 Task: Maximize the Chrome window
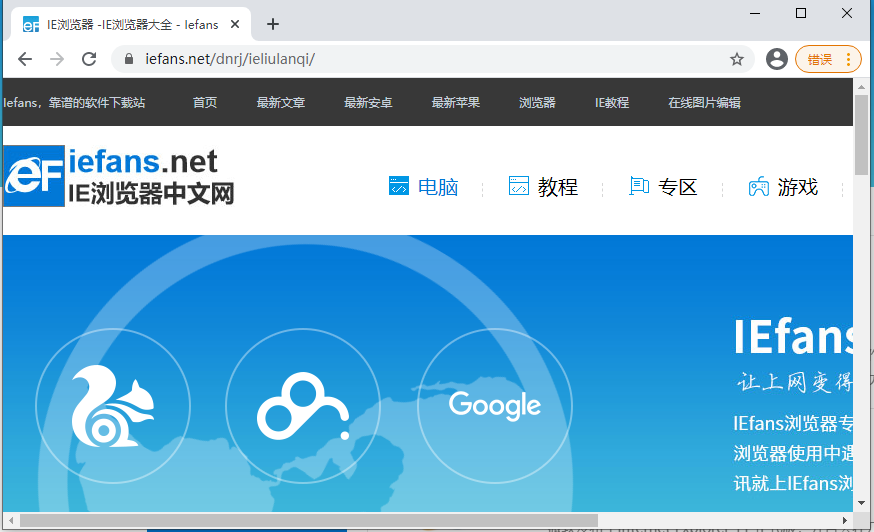tap(801, 13)
